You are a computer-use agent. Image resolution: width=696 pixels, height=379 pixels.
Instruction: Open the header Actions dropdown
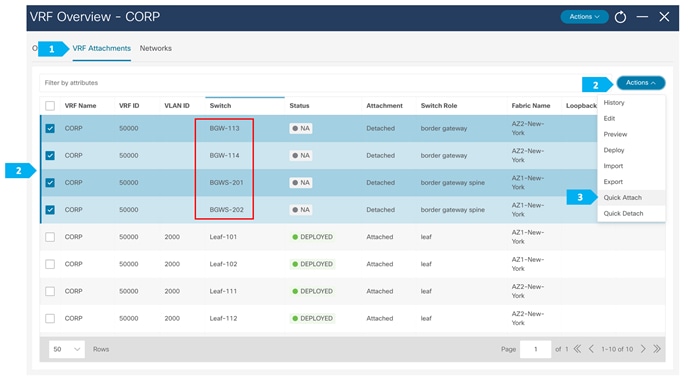pyautogui.click(x=584, y=17)
